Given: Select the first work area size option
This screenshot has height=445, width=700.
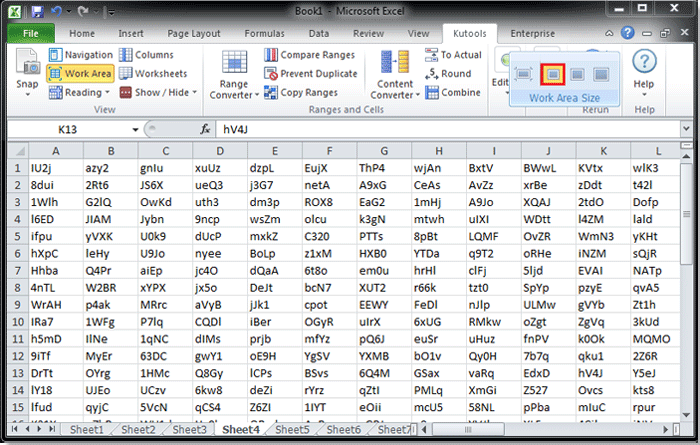Looking at the screenshot, I should (x=526, y=74).
